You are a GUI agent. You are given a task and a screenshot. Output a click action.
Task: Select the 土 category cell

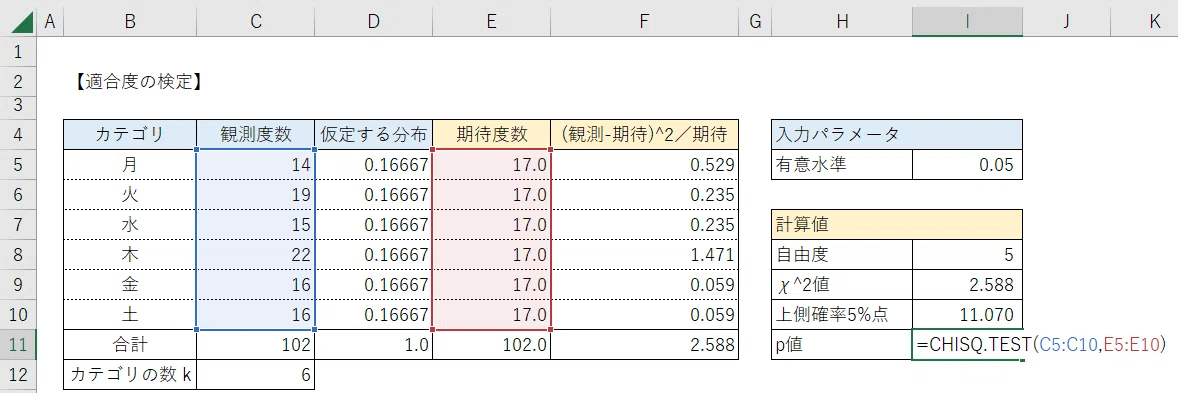pyautogui.click(x=130, y=315)
